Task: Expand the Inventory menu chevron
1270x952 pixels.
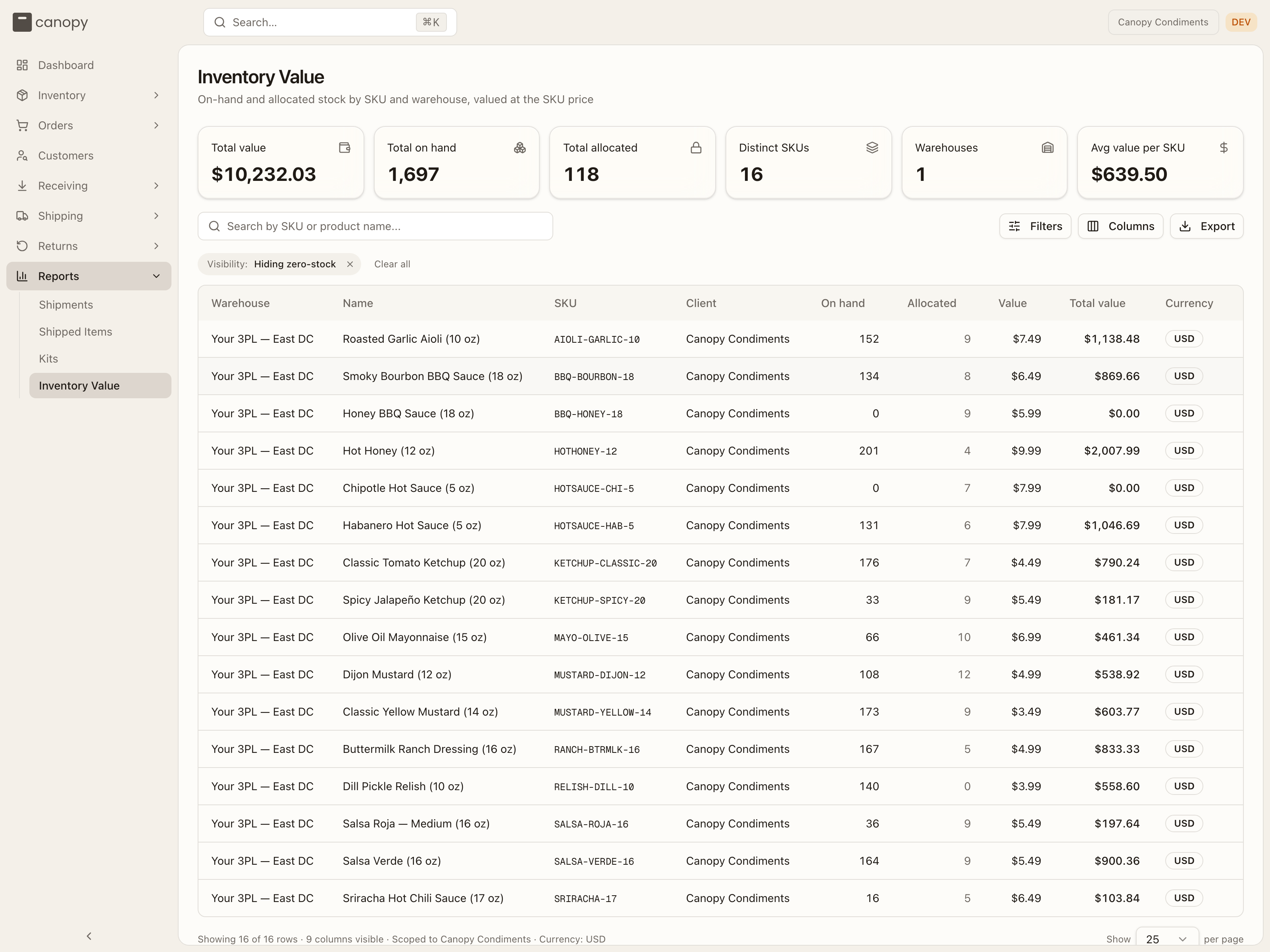Action: pyautogui.click(x=156, y=95)
